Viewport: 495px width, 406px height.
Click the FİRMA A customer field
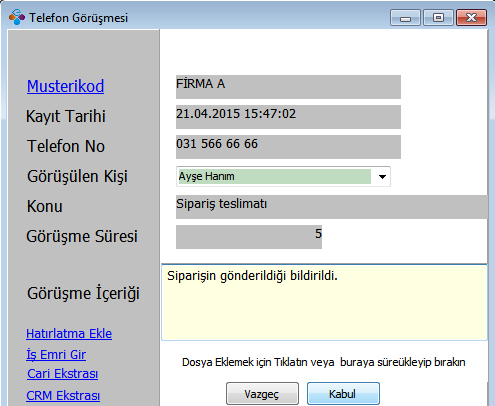[x=288, y=87]
